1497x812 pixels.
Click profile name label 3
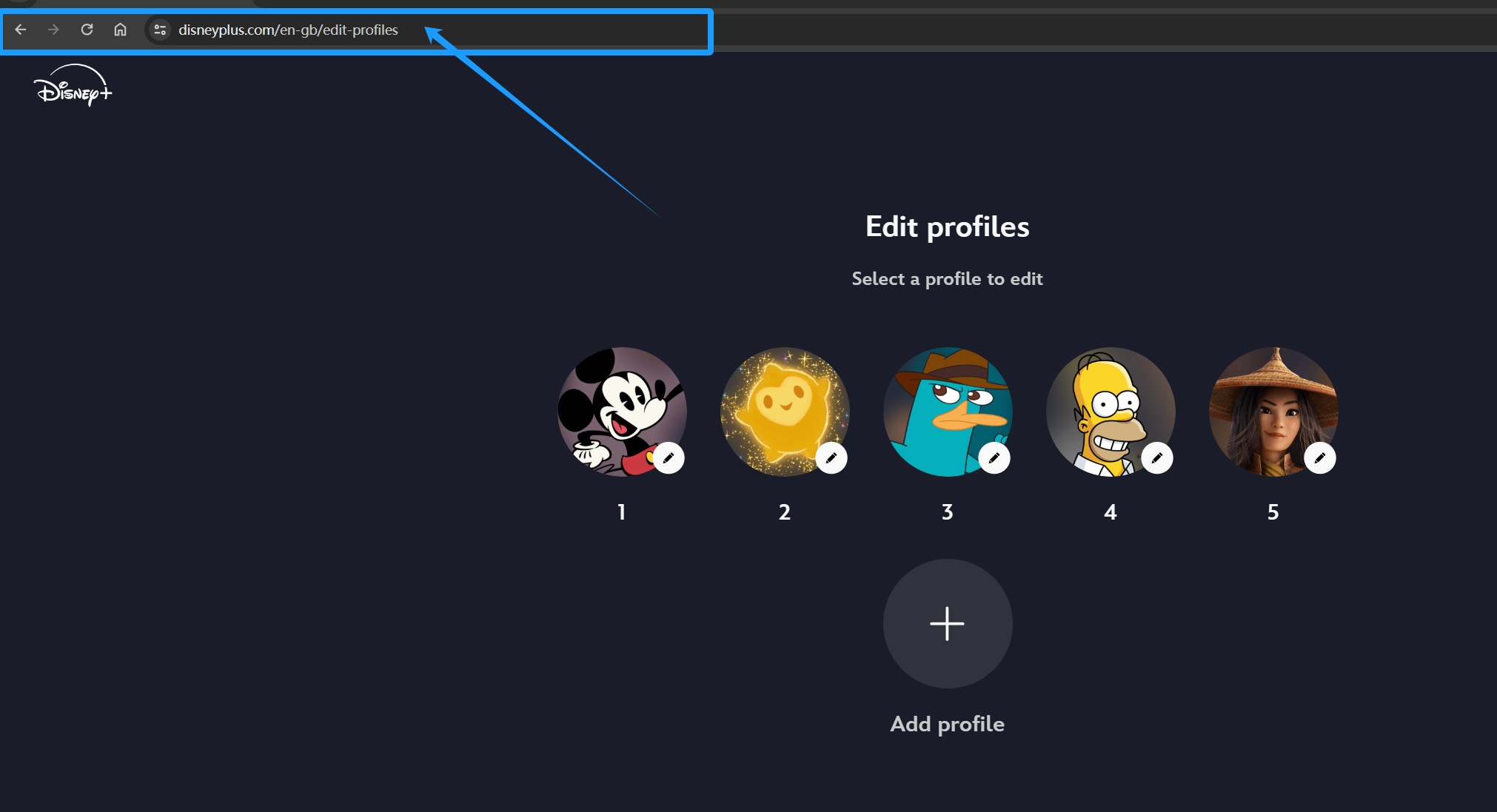948,512
